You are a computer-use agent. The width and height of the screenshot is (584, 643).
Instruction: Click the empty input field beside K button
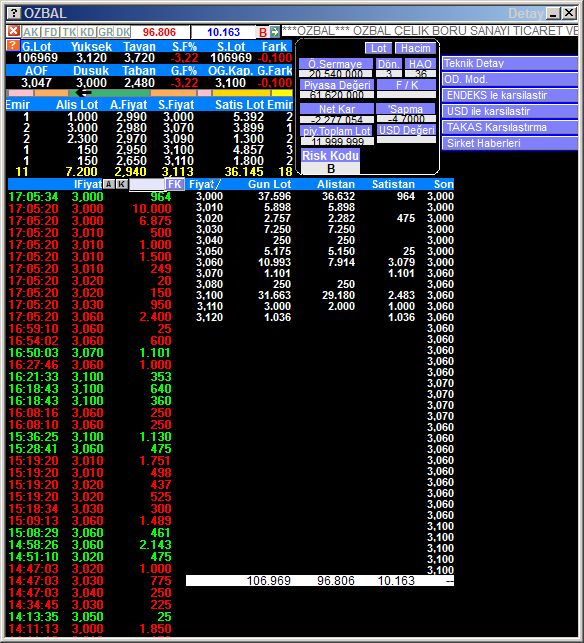pyautogui.click(x=146, y=185)
